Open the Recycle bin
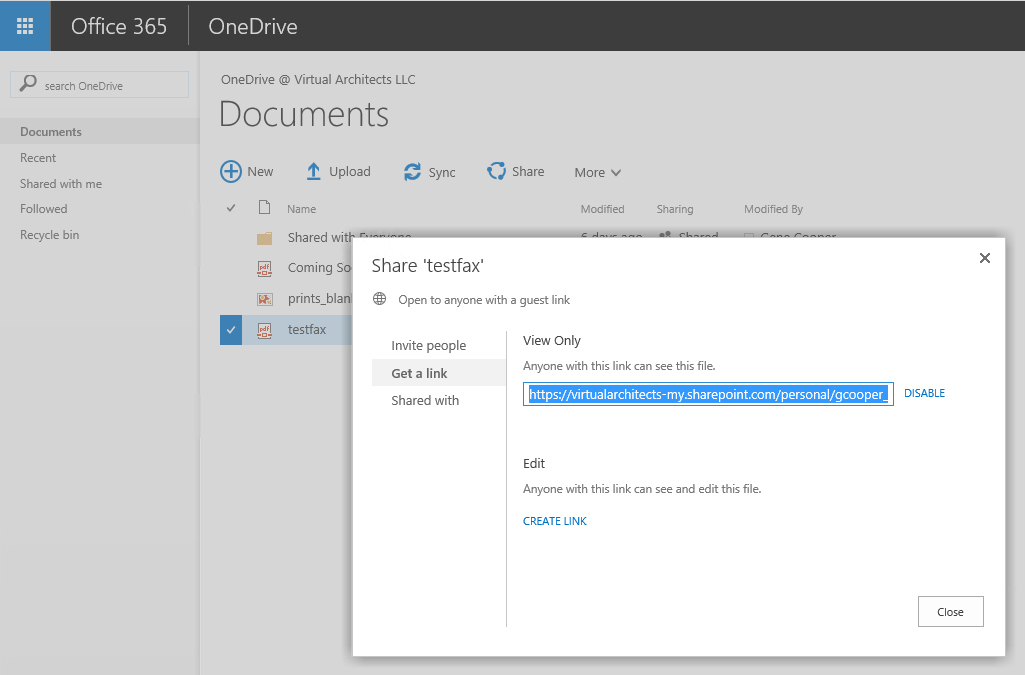This screenshot has width=1025, height=675. [x=50, y=235]
